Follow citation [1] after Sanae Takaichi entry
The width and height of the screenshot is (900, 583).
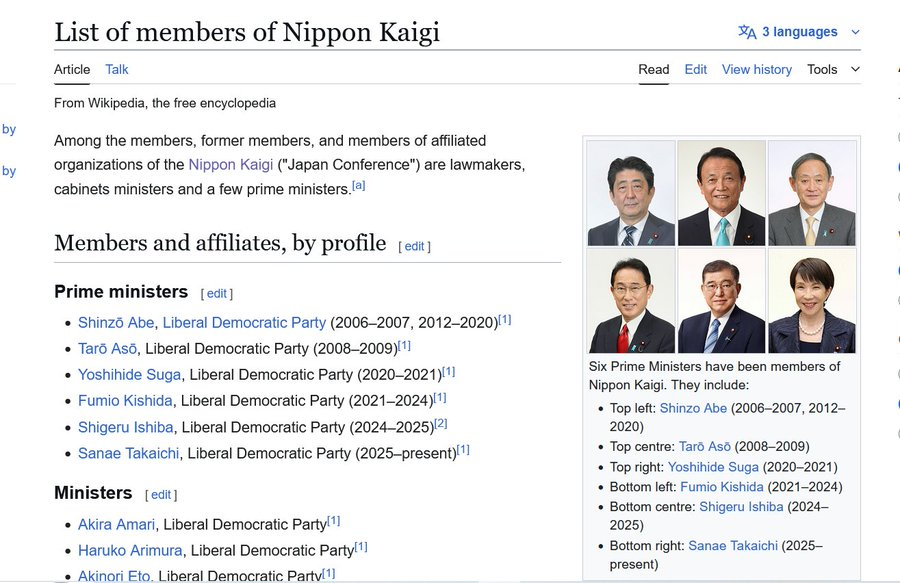point(463,450)
